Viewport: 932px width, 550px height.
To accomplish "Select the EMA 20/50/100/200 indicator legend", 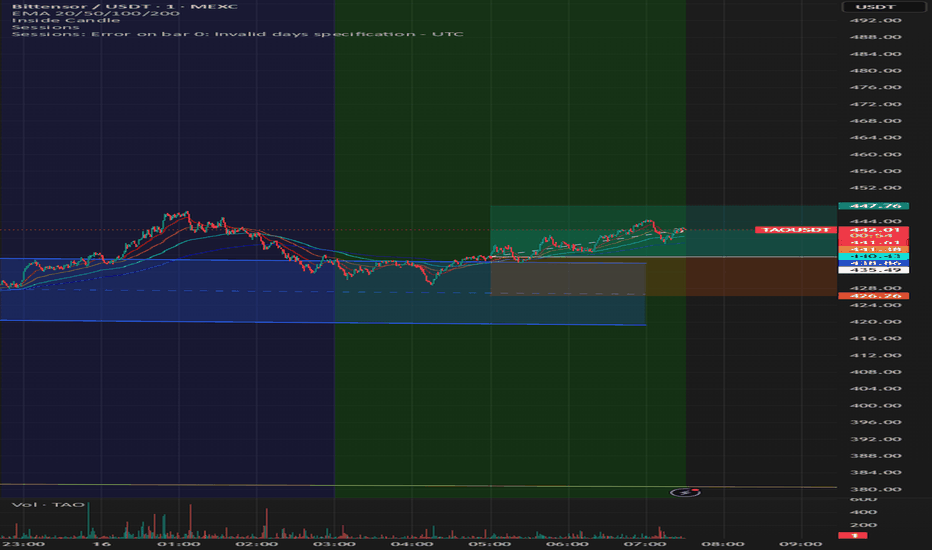I will click(x=96, y=13).
